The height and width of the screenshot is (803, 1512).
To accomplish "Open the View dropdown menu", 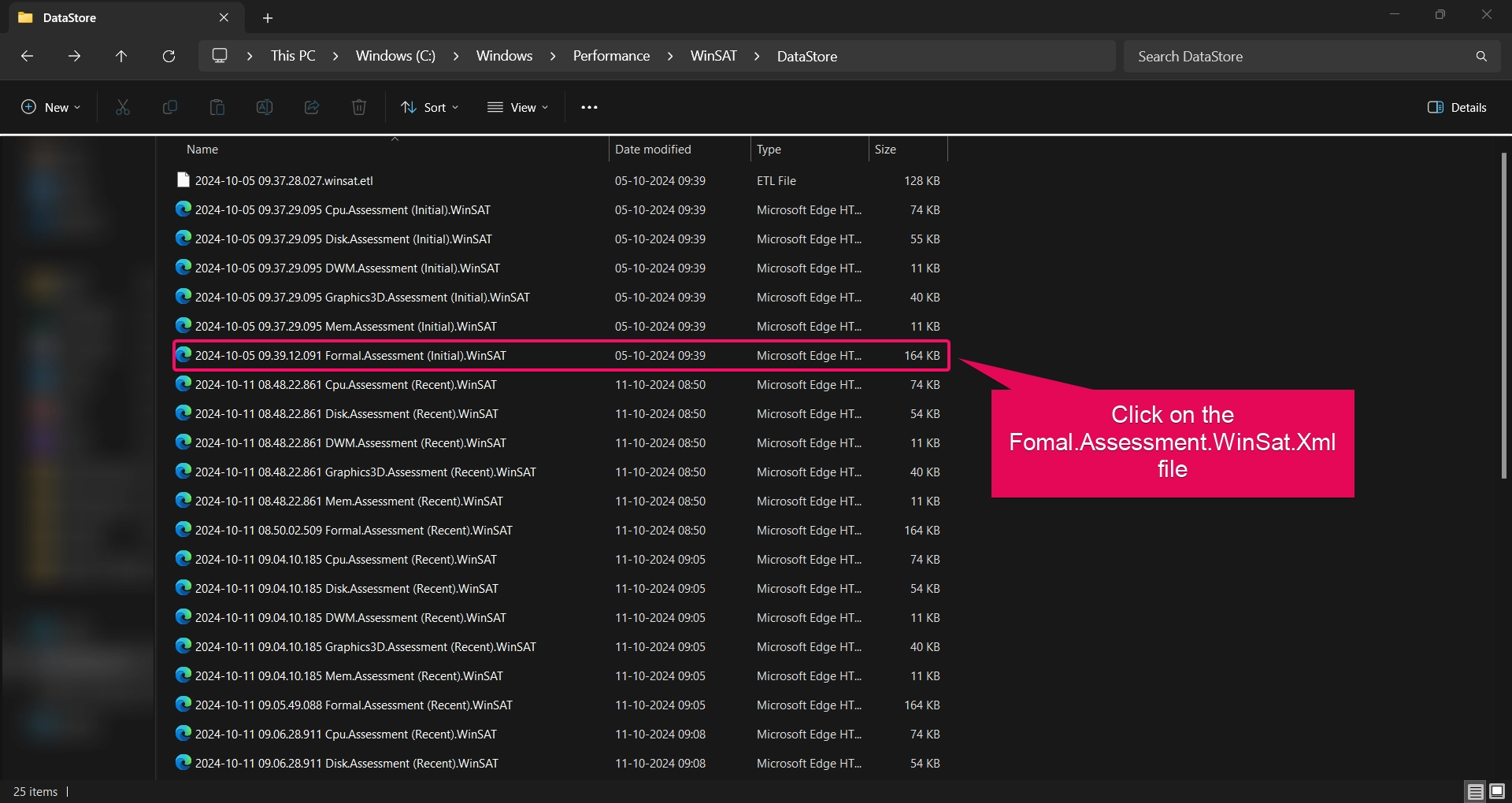I will [517, 107].
